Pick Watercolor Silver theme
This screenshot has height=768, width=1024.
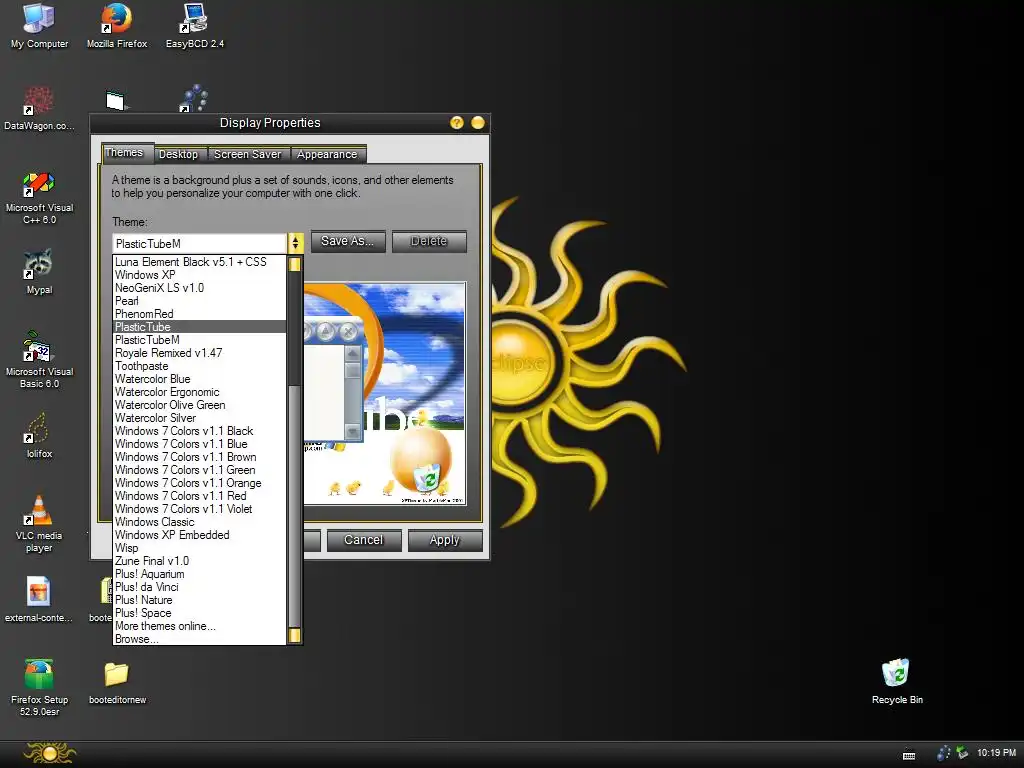pyautogui.click(x=199, y=418)
